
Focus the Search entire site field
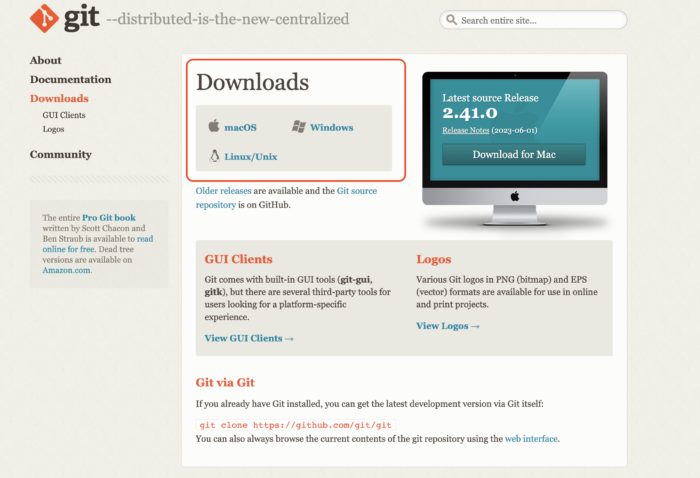(540, 20)
